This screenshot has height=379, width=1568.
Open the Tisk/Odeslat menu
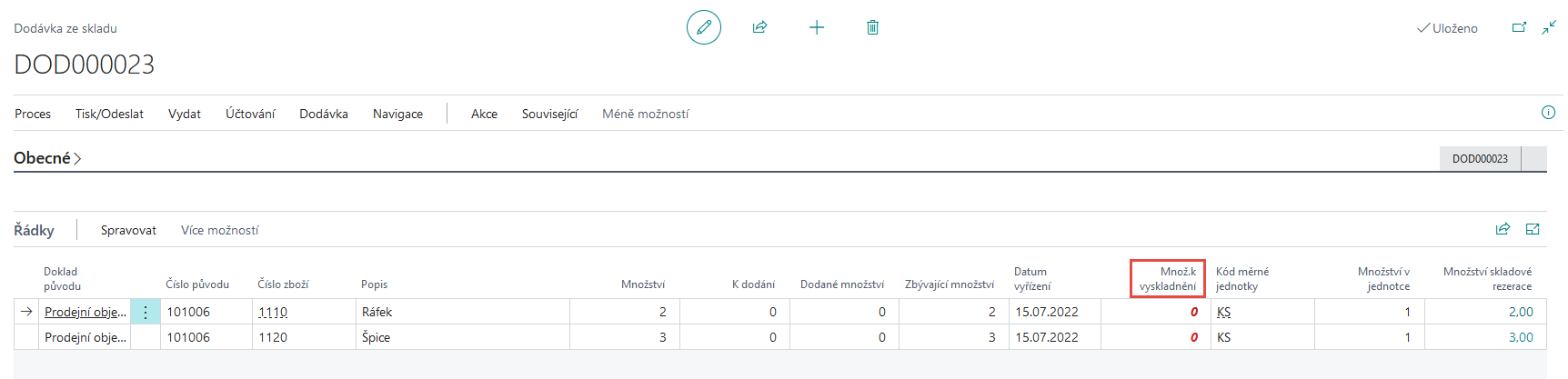(x=109, y=114)
